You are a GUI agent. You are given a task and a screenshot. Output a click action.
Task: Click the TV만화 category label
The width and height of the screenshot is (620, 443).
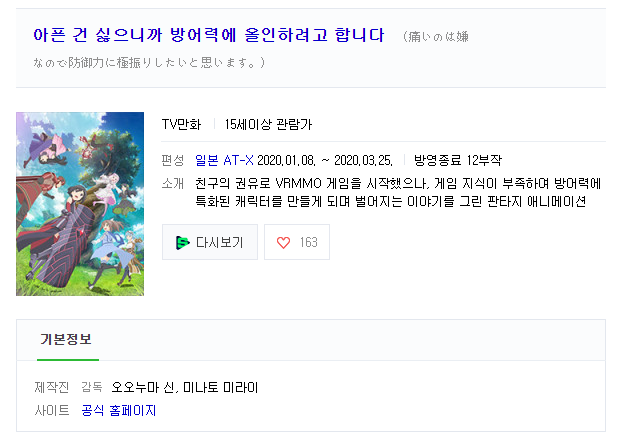(181, 125)
